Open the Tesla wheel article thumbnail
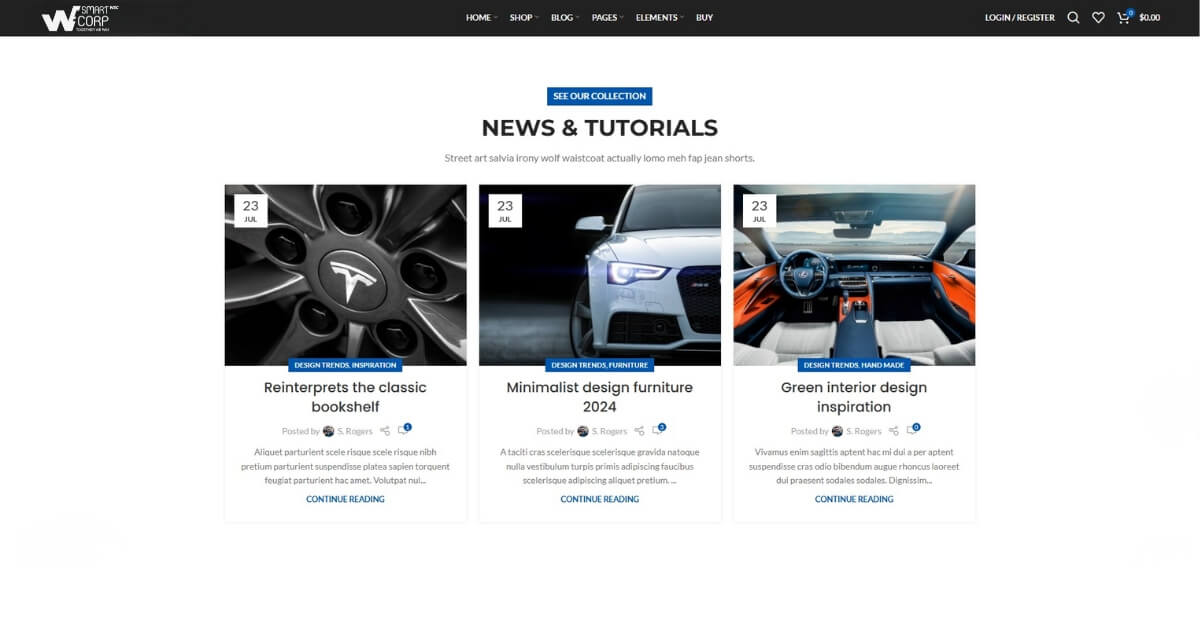 point(345,275)
